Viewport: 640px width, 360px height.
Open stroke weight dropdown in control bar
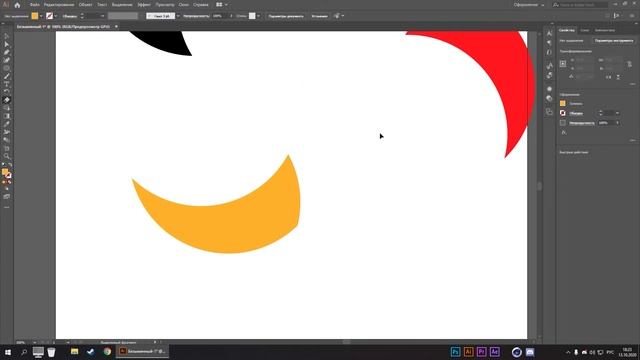coord(102,16)
